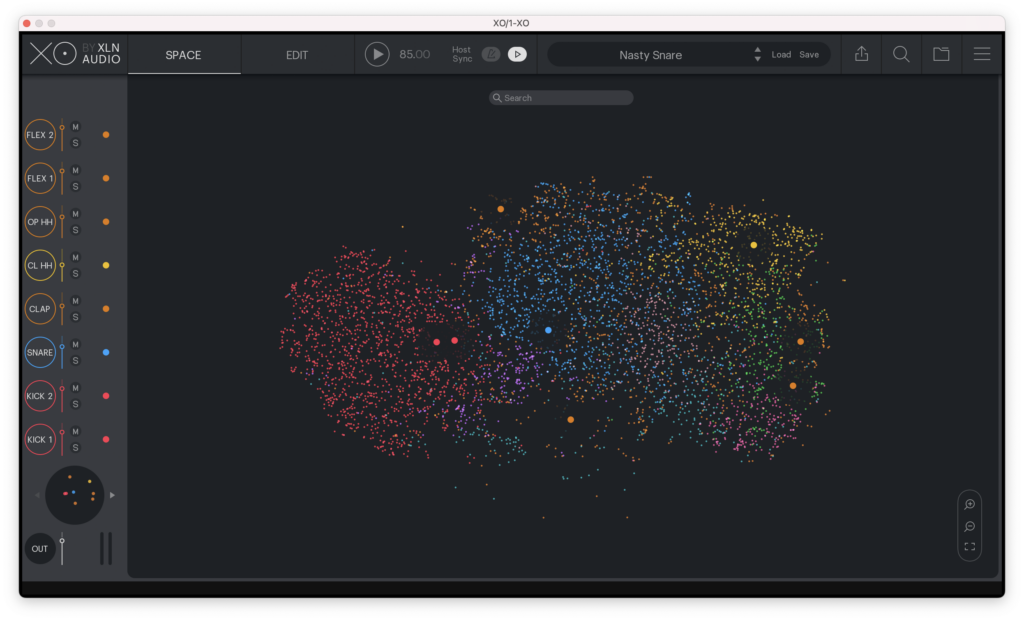Select the FLEX 1 channel pad
1024x620 pixels.
40,178
